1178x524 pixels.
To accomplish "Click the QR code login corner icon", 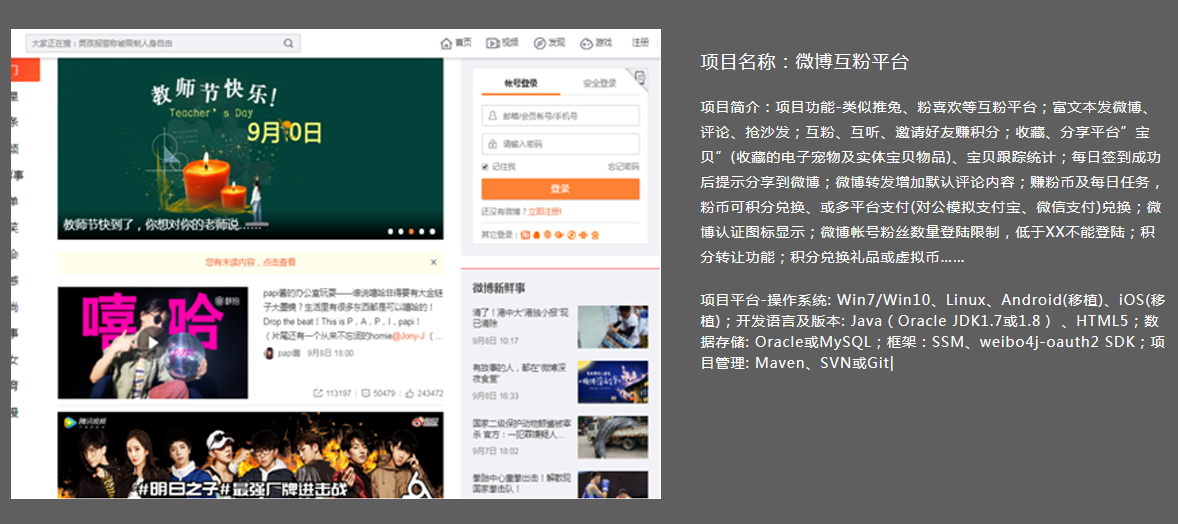I will point(639,78).
